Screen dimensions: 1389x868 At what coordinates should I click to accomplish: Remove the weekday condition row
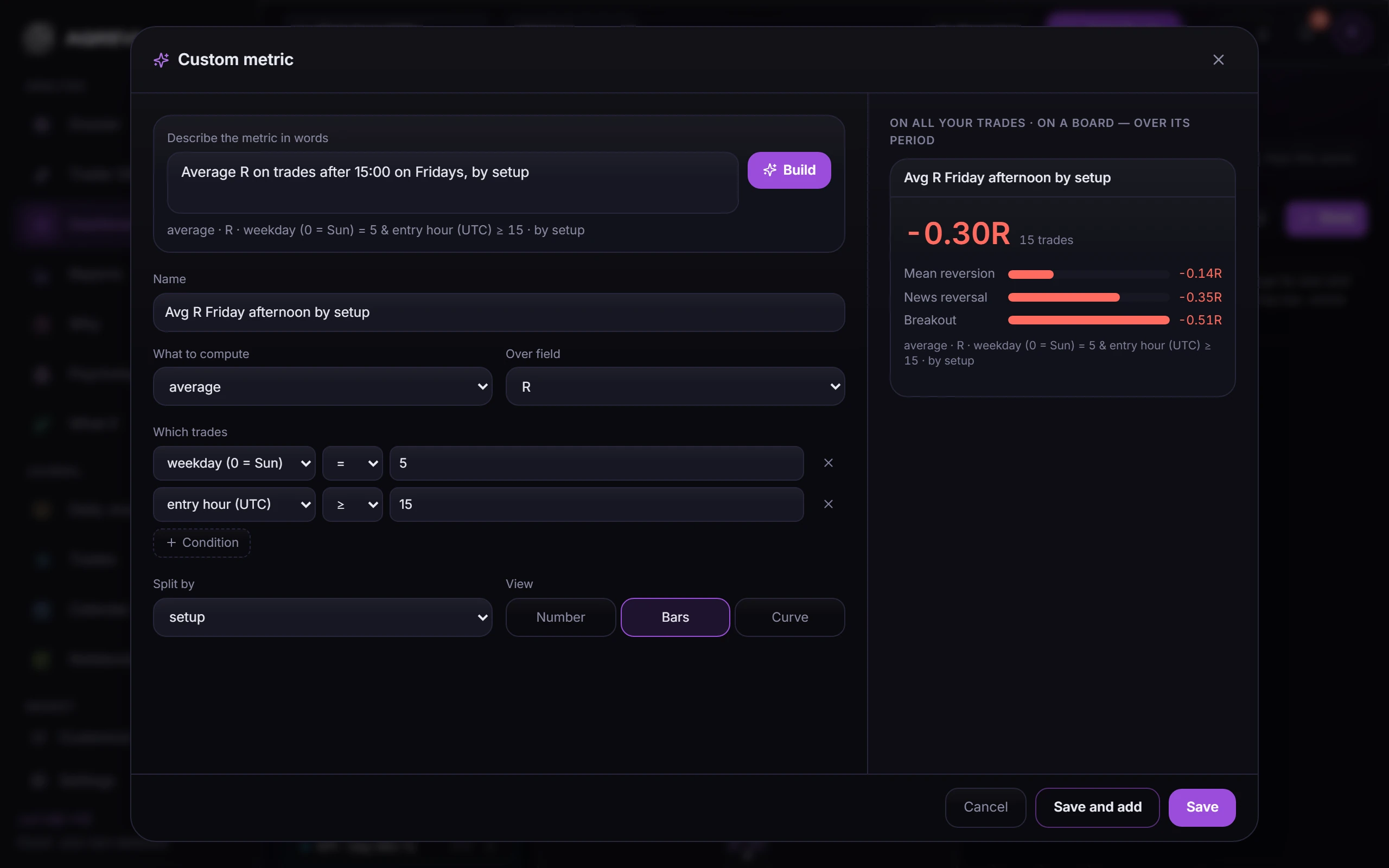point(827,463)
